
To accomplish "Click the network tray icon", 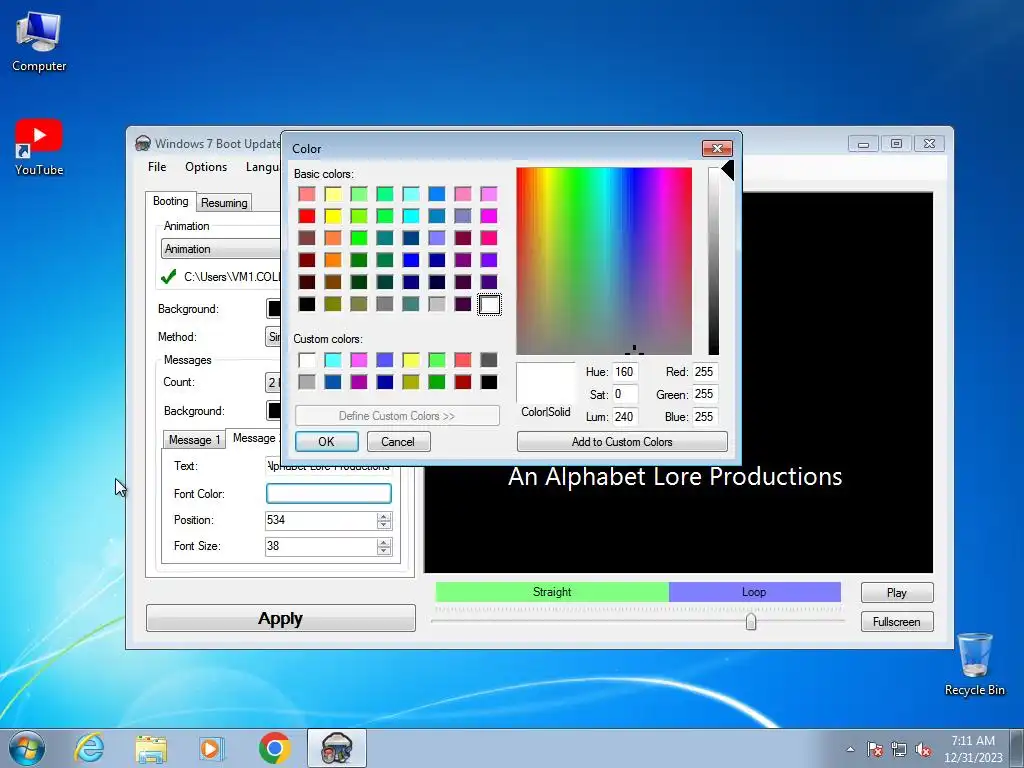I will [899, 749].
